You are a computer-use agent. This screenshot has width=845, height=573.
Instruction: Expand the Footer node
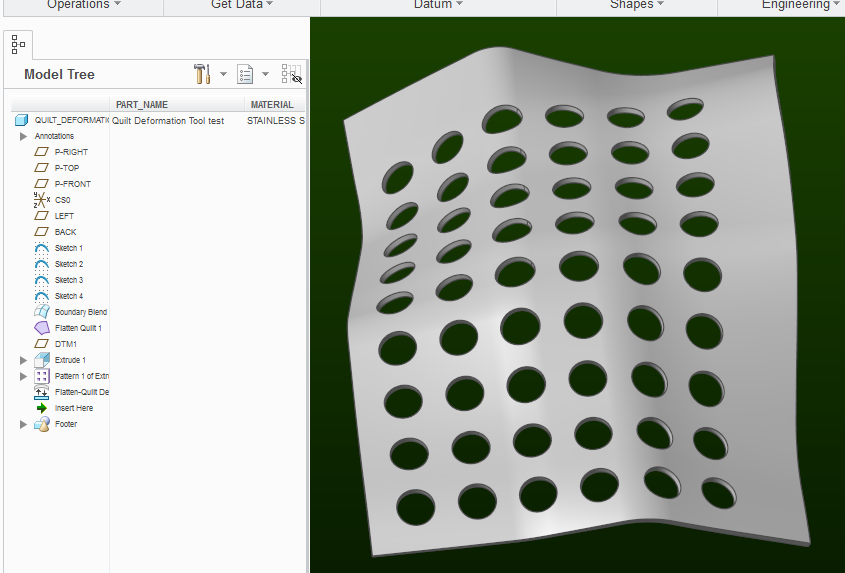[23, 424]
